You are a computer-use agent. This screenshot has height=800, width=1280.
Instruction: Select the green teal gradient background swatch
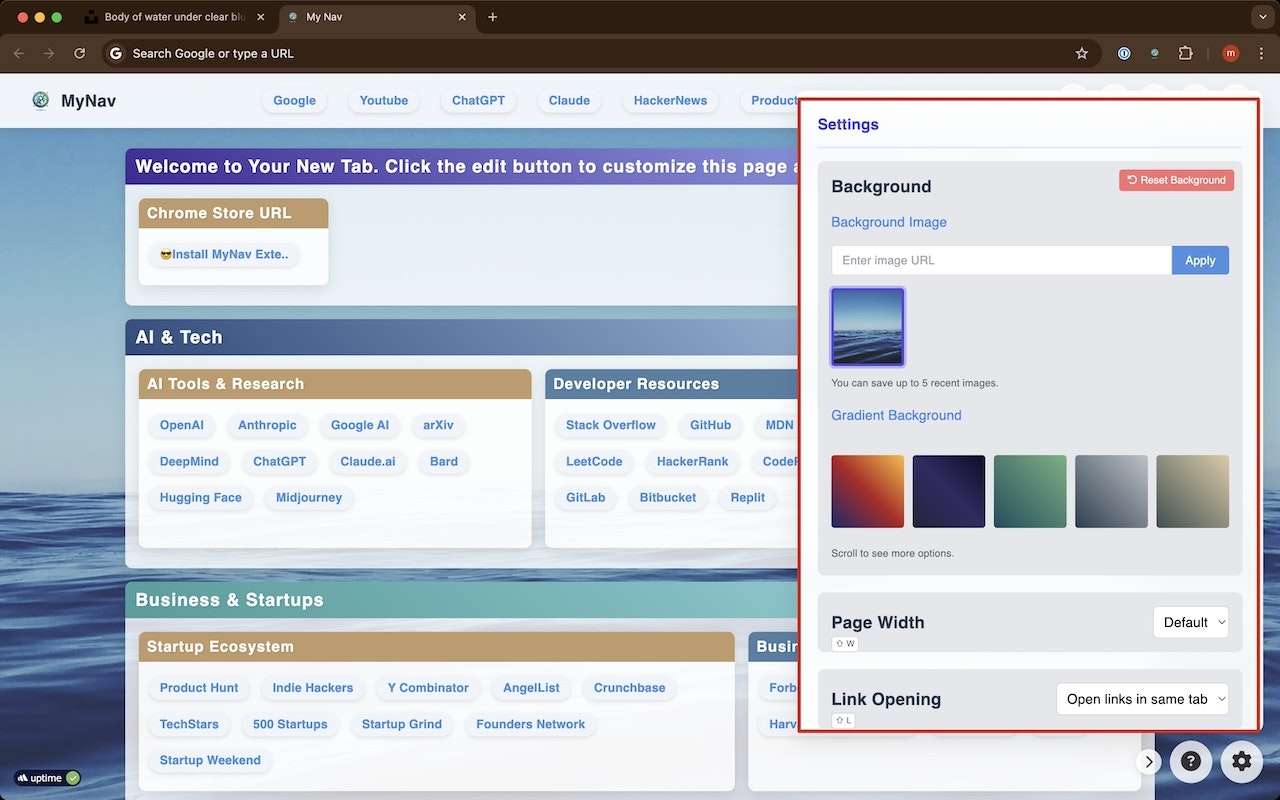pos(1030,491)
